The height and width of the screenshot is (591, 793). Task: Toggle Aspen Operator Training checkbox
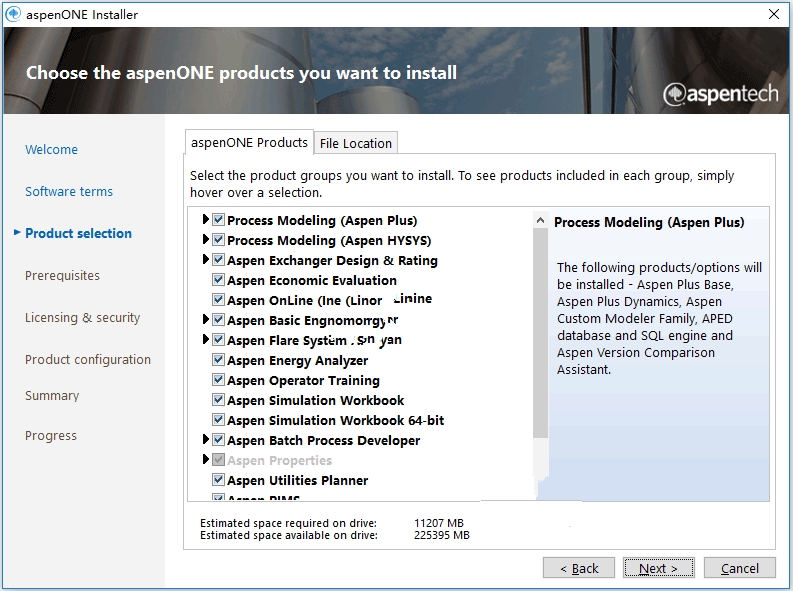click(218, 380)
